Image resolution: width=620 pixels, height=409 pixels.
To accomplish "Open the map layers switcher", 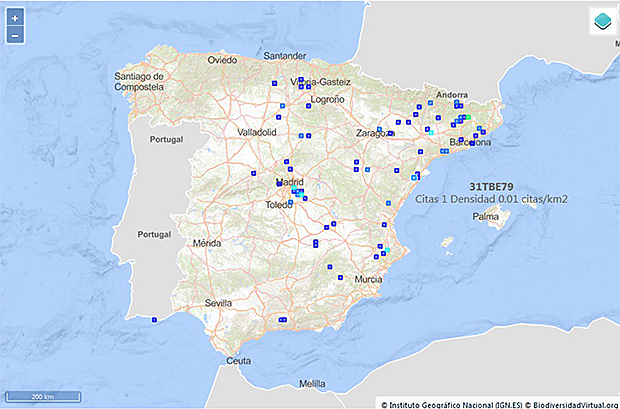I will coord(602,22).
